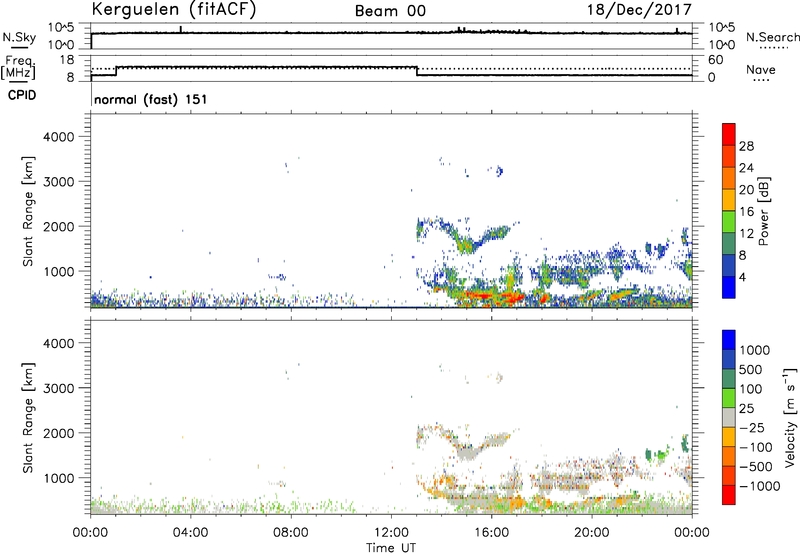
Task: Click the N.Search legend label
Action: point(772,37)
